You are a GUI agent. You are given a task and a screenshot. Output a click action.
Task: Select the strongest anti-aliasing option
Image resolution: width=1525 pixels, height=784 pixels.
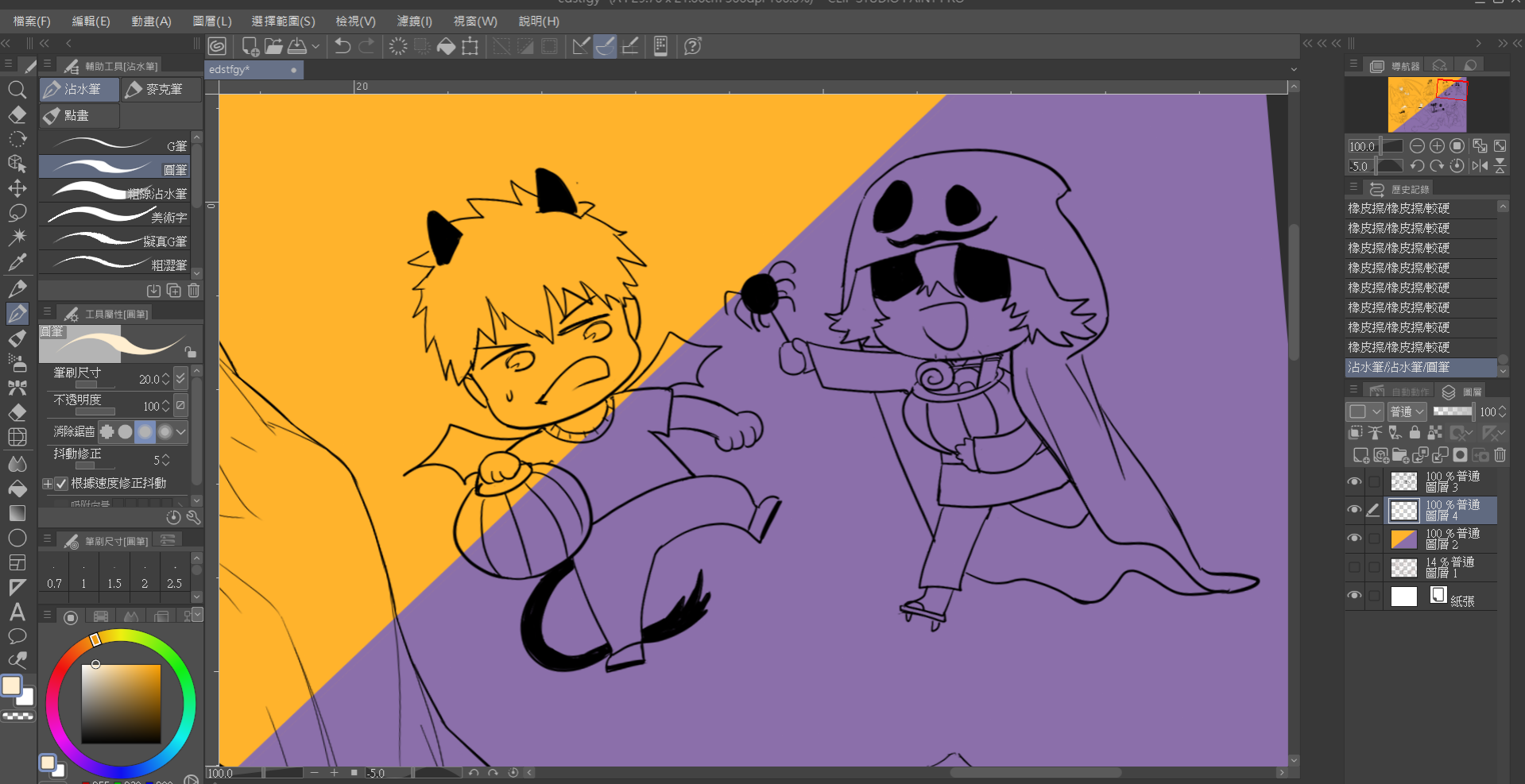[164, 432]
